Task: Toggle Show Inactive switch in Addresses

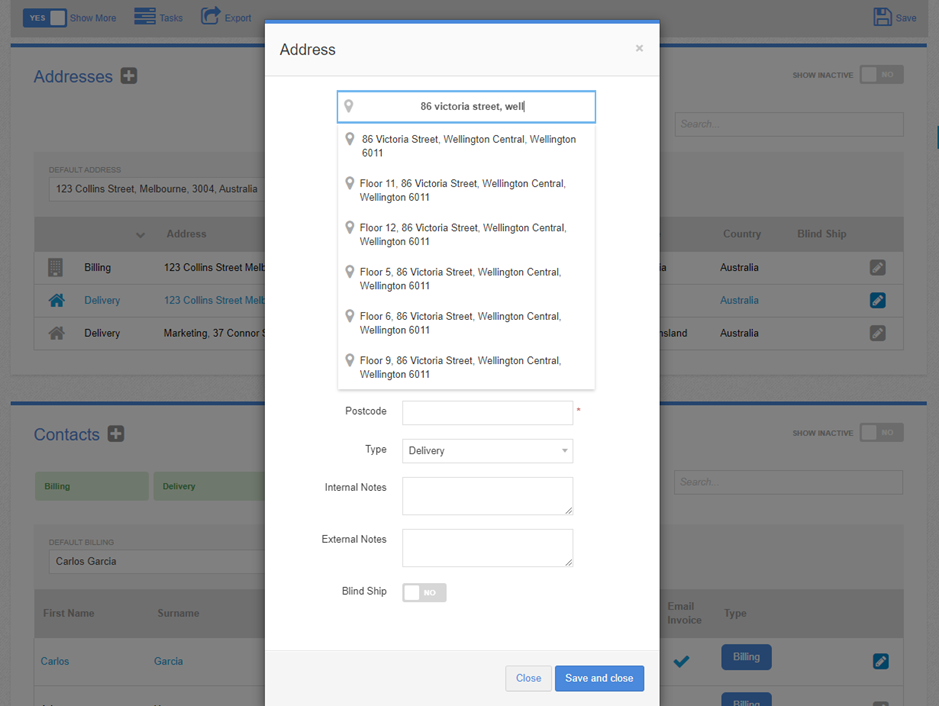Action: click(x=882, y=75)
